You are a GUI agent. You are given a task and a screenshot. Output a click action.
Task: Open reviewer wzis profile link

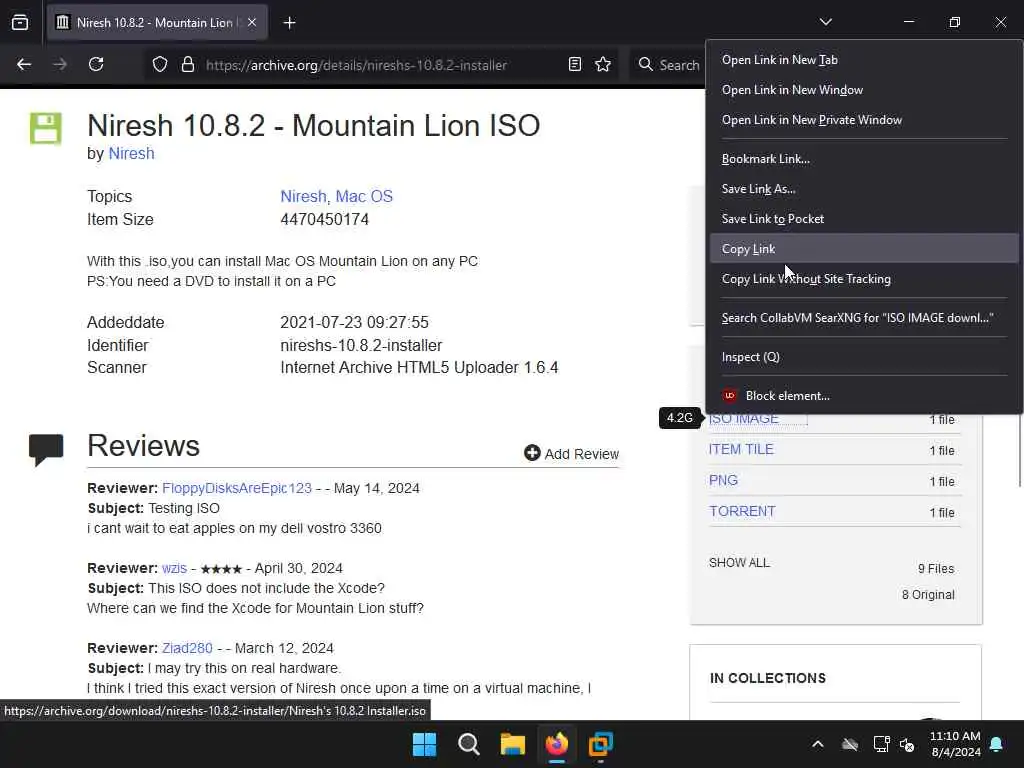pyautogui.click(x=174, y=568)
